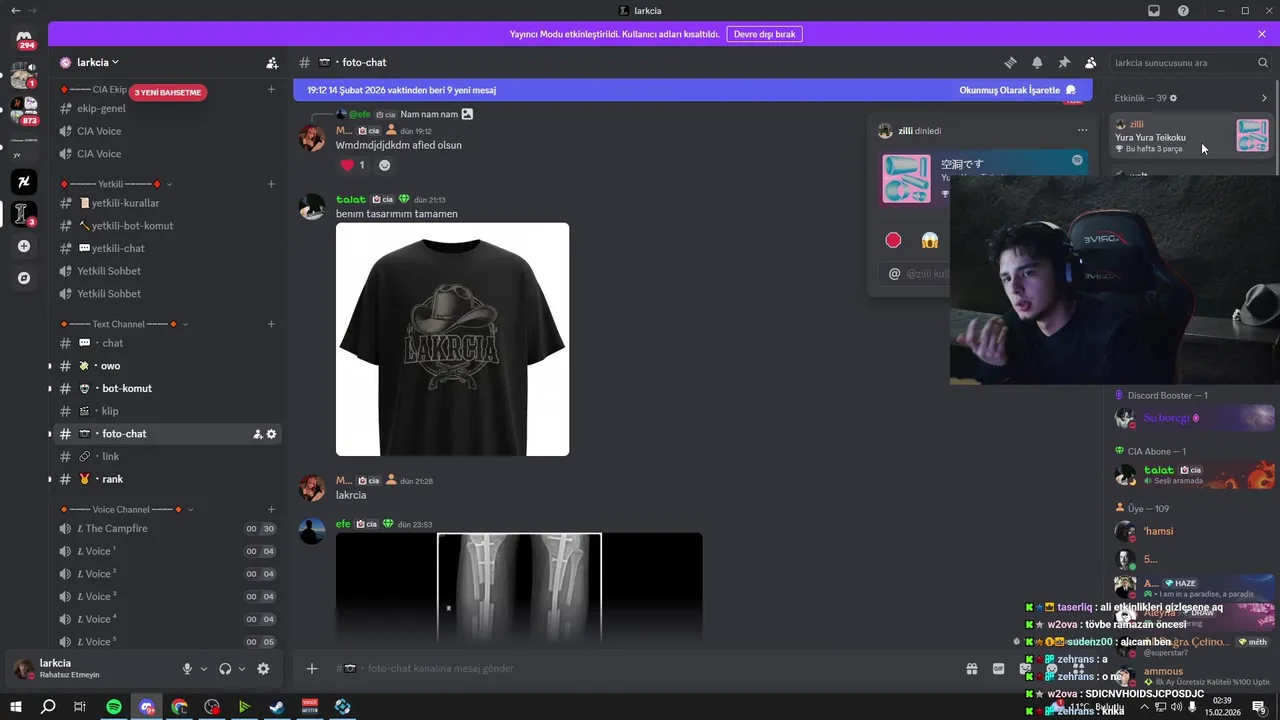This screenshot has width=1280, height=720.
Task: Create channel in CIA Ekip category
Action: tap(271, 89)
